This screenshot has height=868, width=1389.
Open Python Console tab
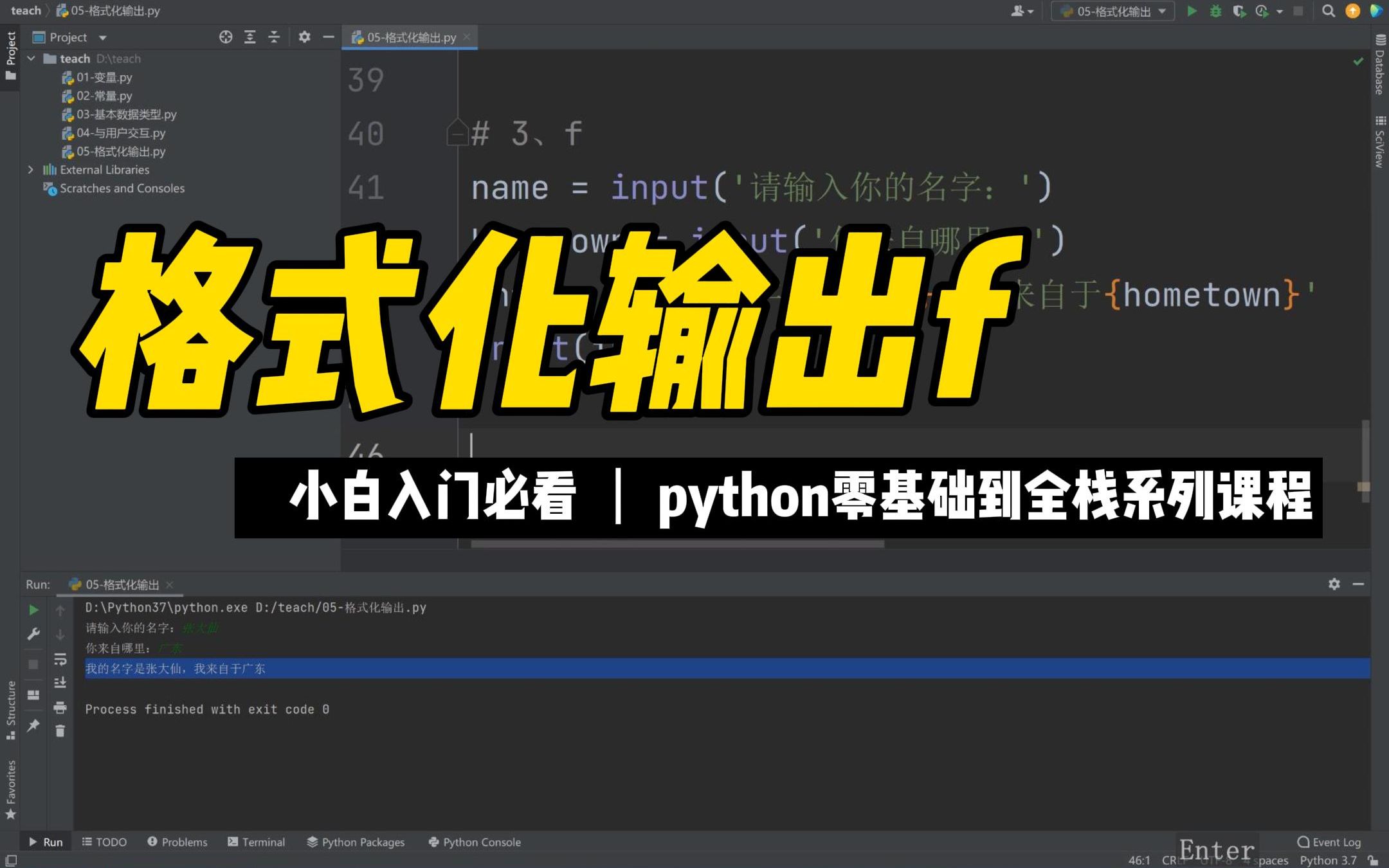[475, 842]
